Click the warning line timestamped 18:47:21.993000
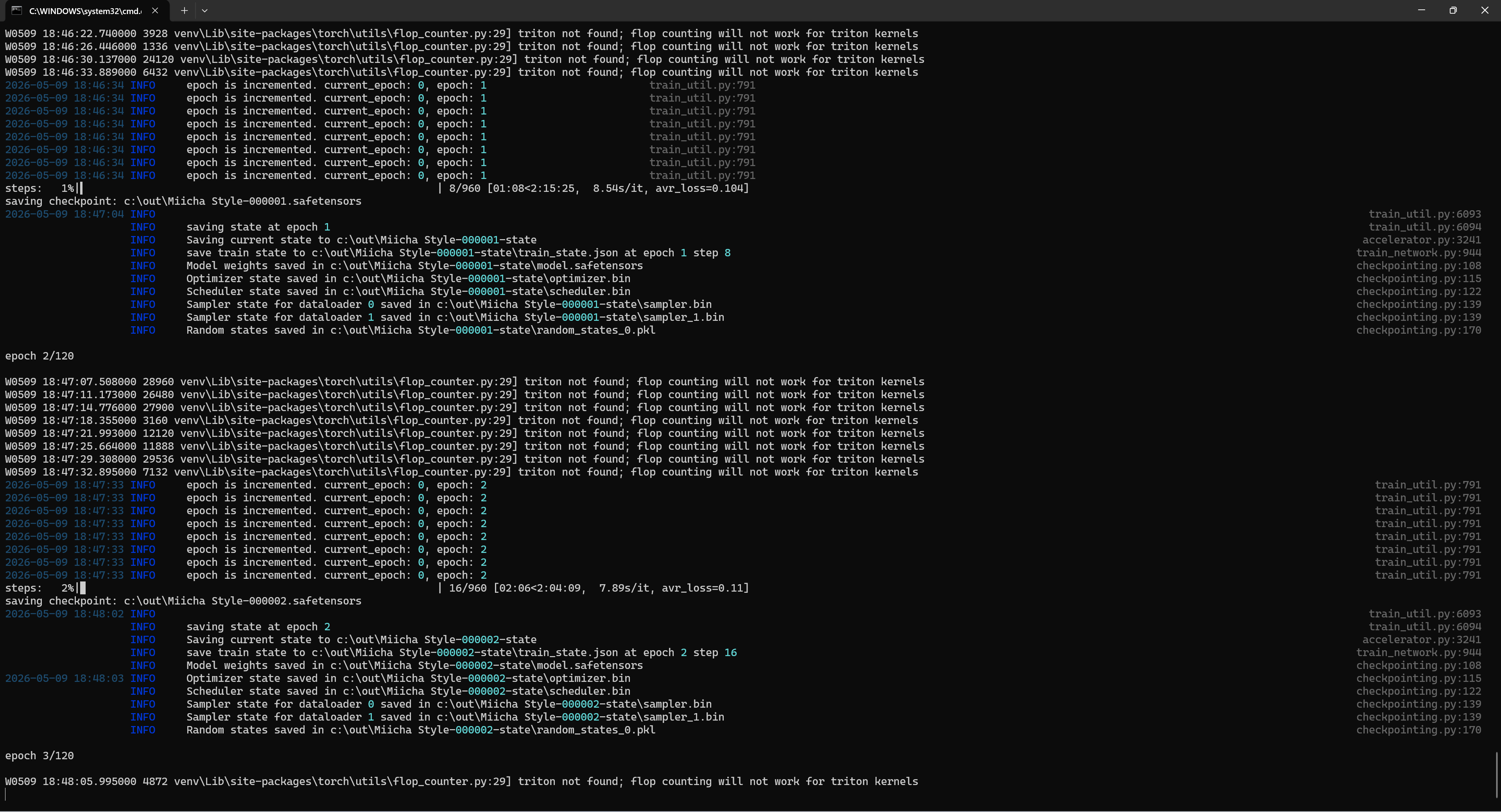 click(x=464, y=433)
